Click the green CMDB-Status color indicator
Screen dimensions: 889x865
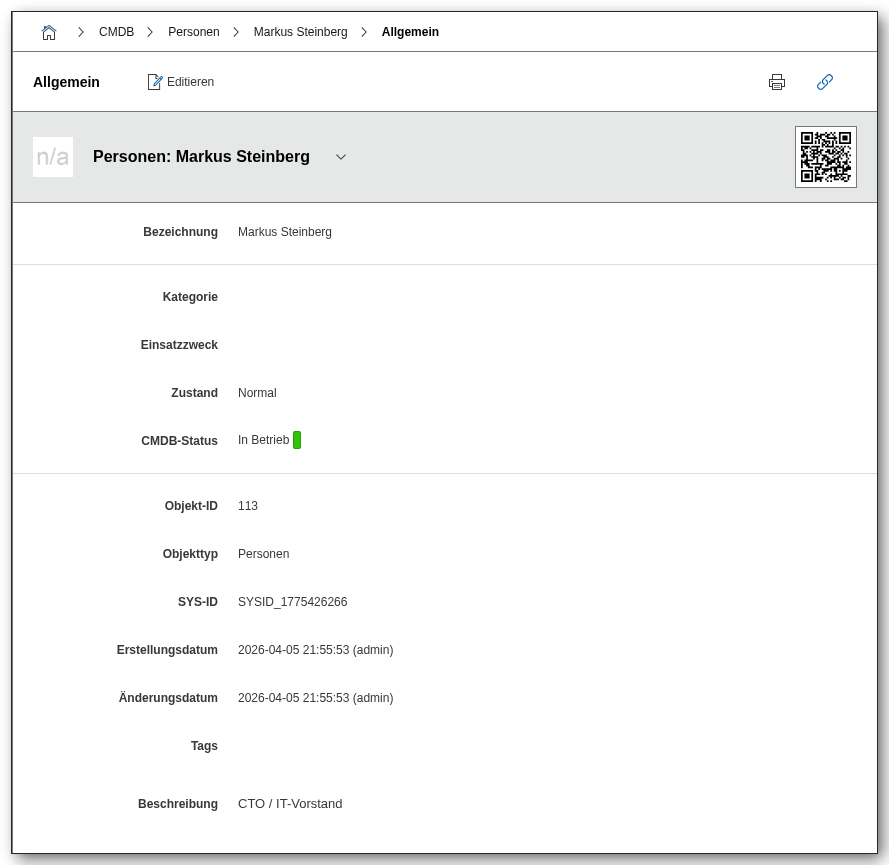(x=297, y=440)
